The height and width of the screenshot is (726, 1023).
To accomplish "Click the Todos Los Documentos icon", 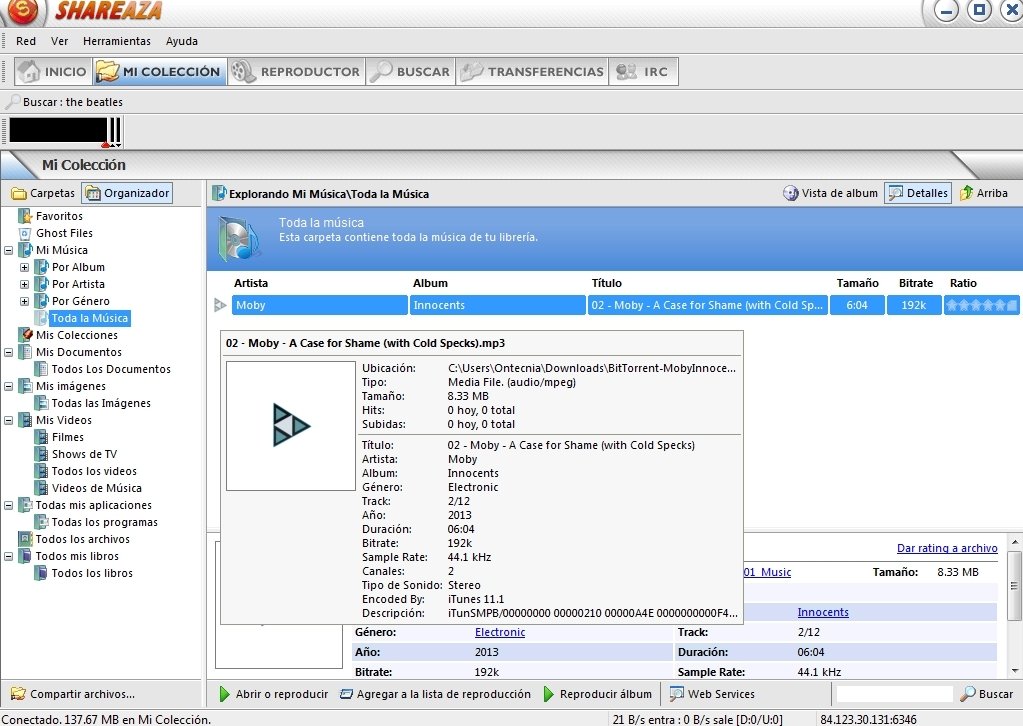I will [41, 369].
